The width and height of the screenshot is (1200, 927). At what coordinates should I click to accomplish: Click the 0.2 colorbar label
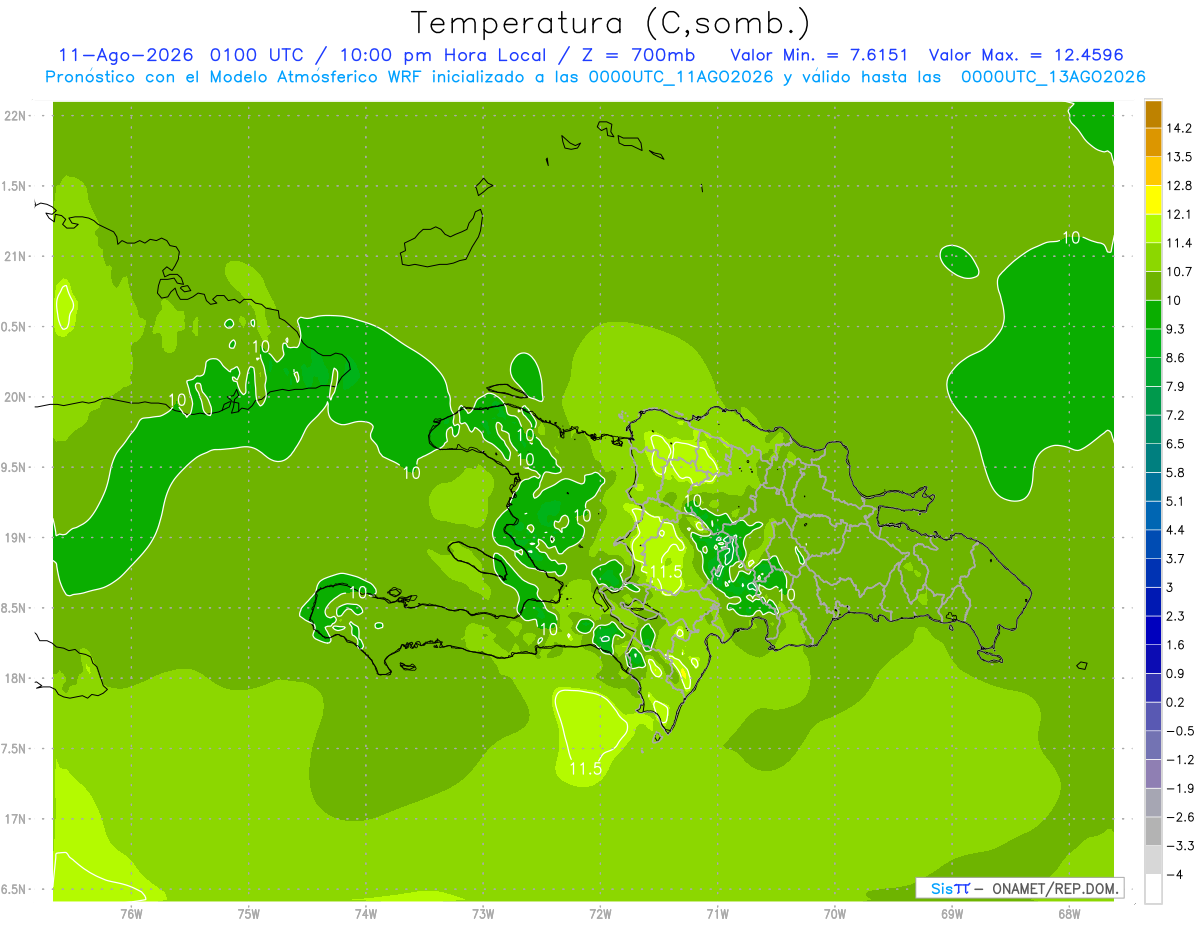(x=1175, y=702)
